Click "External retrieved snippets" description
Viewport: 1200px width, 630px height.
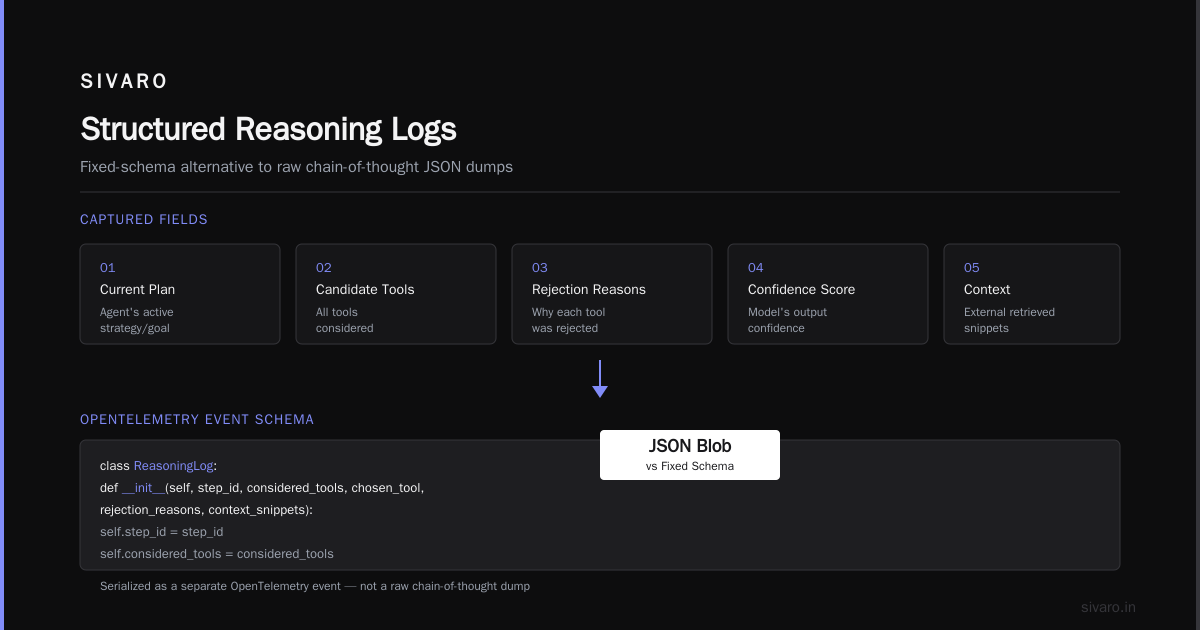click(1009, 320)
